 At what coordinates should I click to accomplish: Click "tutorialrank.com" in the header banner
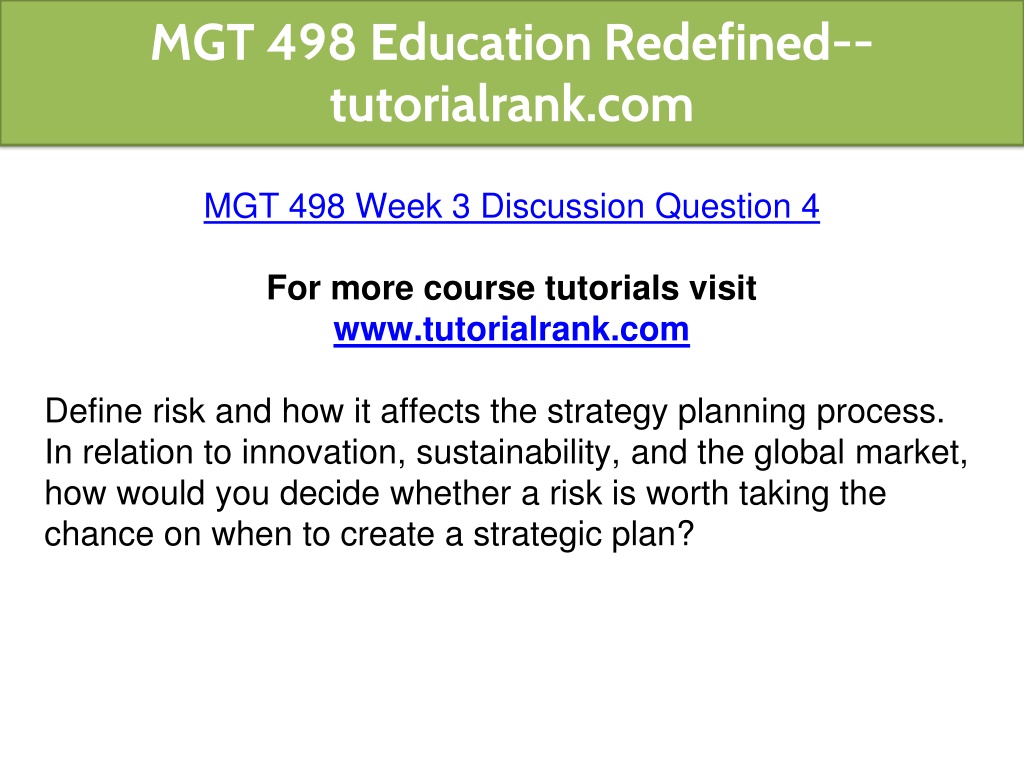(511, 104)
